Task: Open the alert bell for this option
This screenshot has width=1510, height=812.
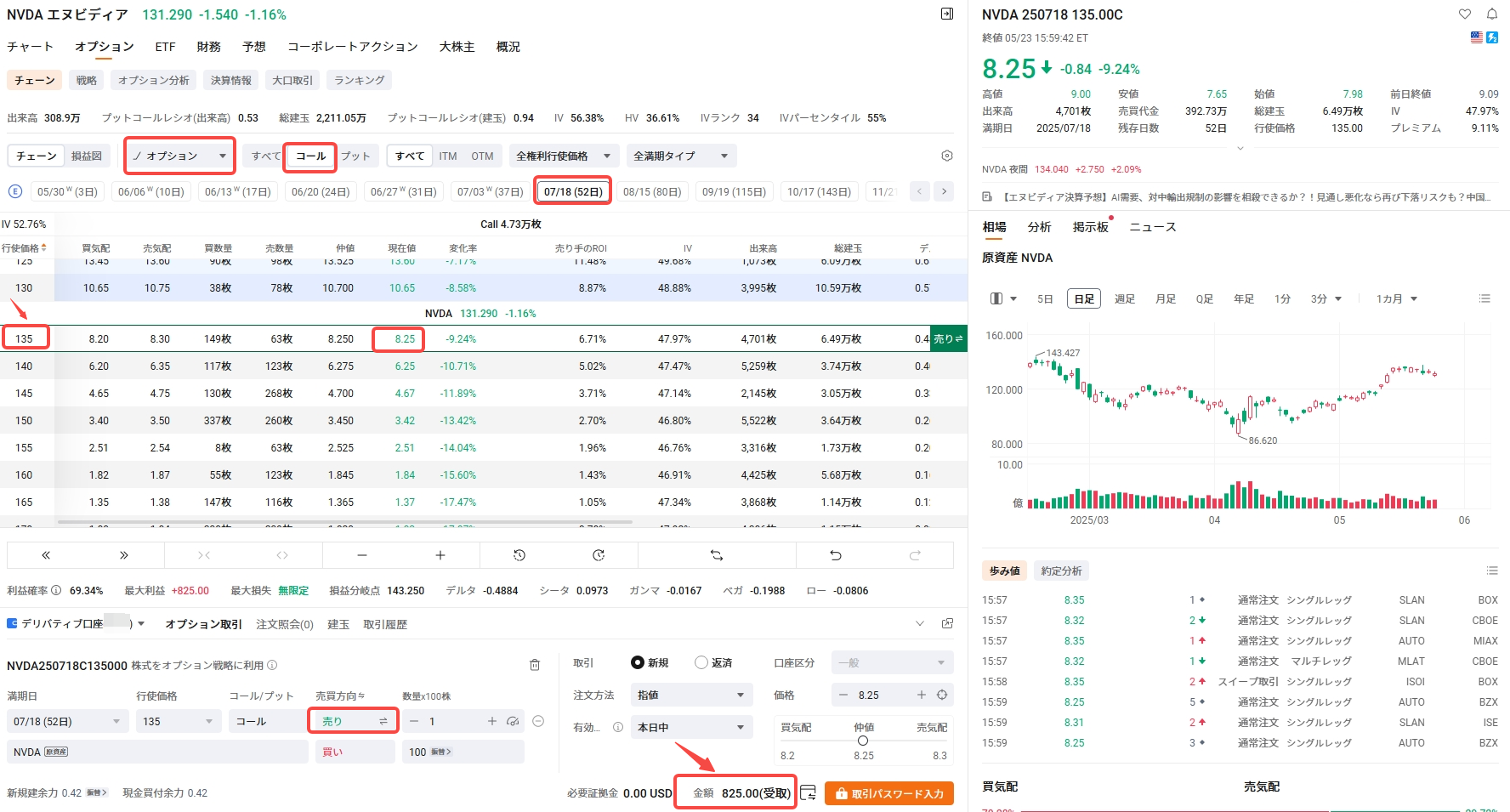Action: click(1492, 14)
